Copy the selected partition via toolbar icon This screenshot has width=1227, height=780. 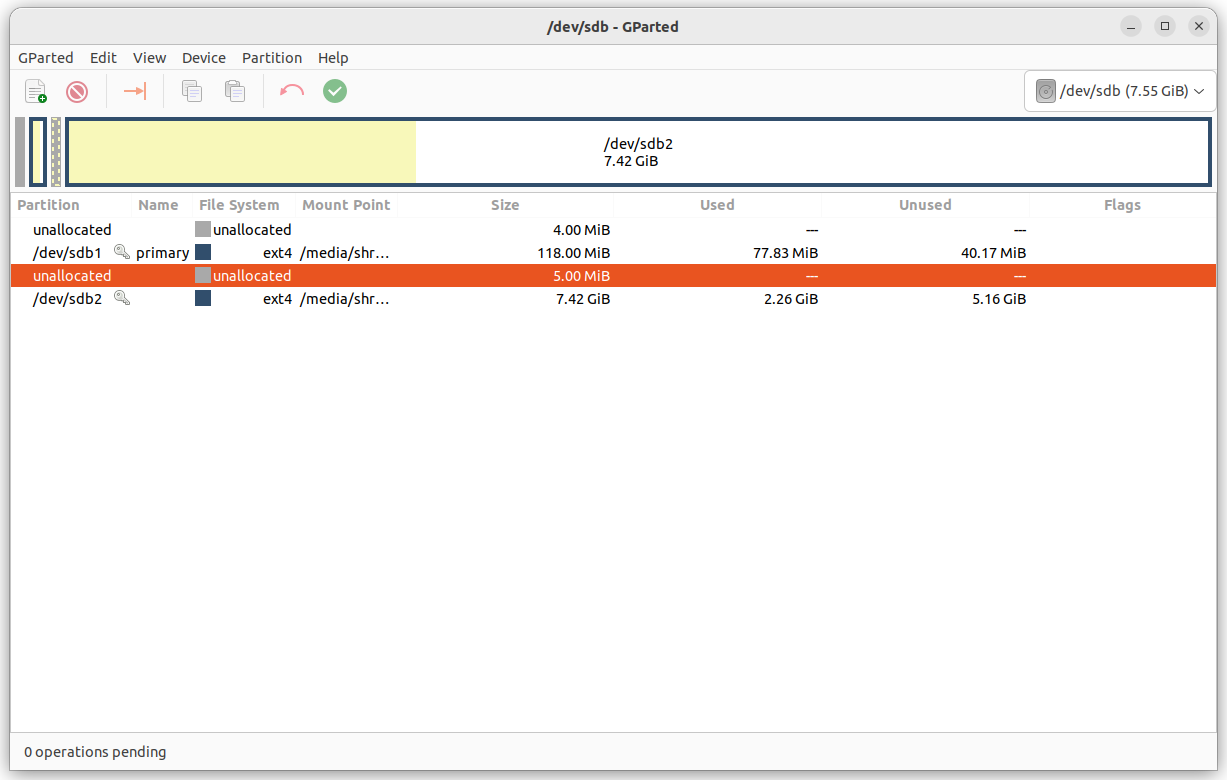[190, 91]
